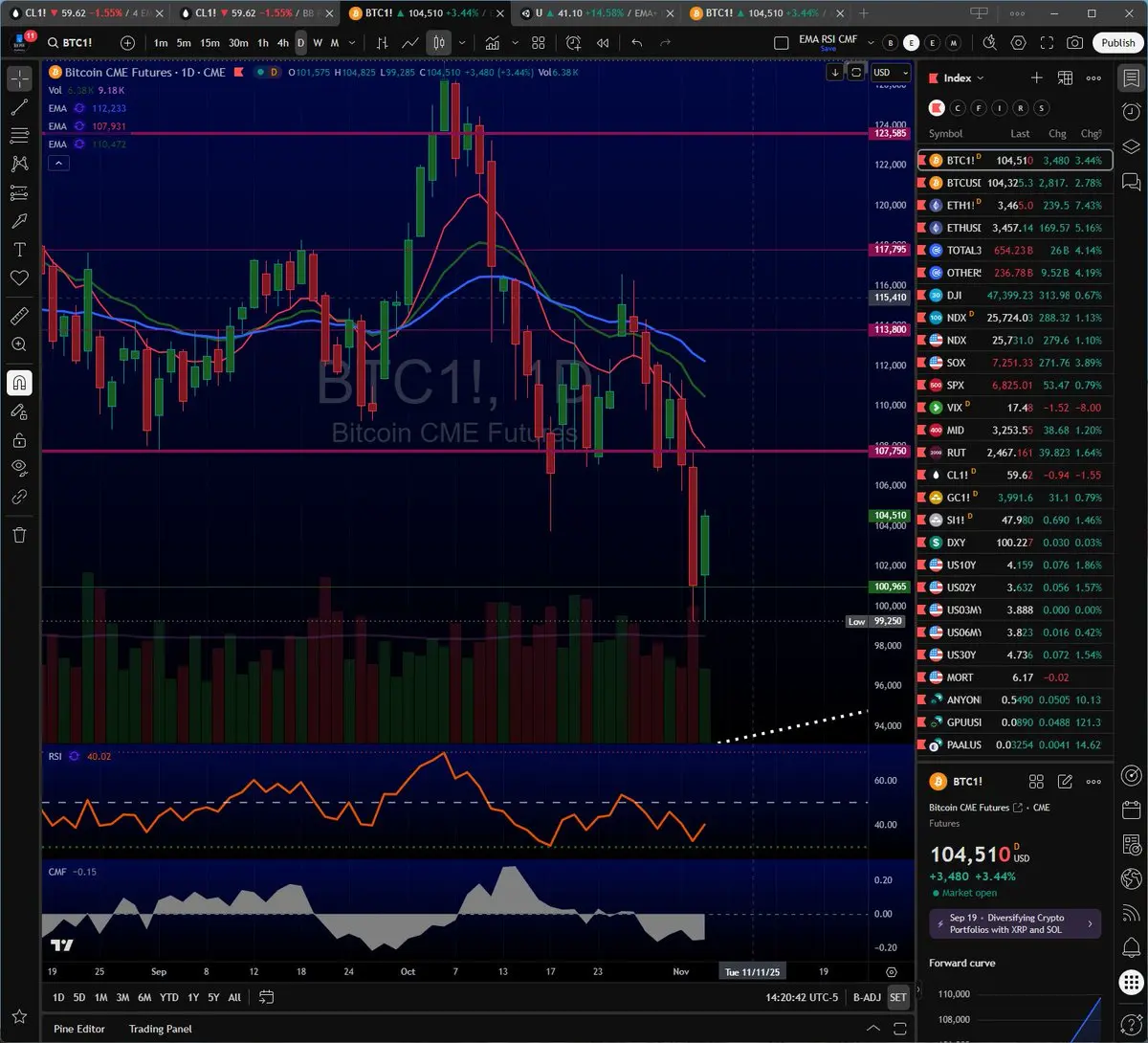
Task: Activate the zoom in tool
Action: point(19,344)
